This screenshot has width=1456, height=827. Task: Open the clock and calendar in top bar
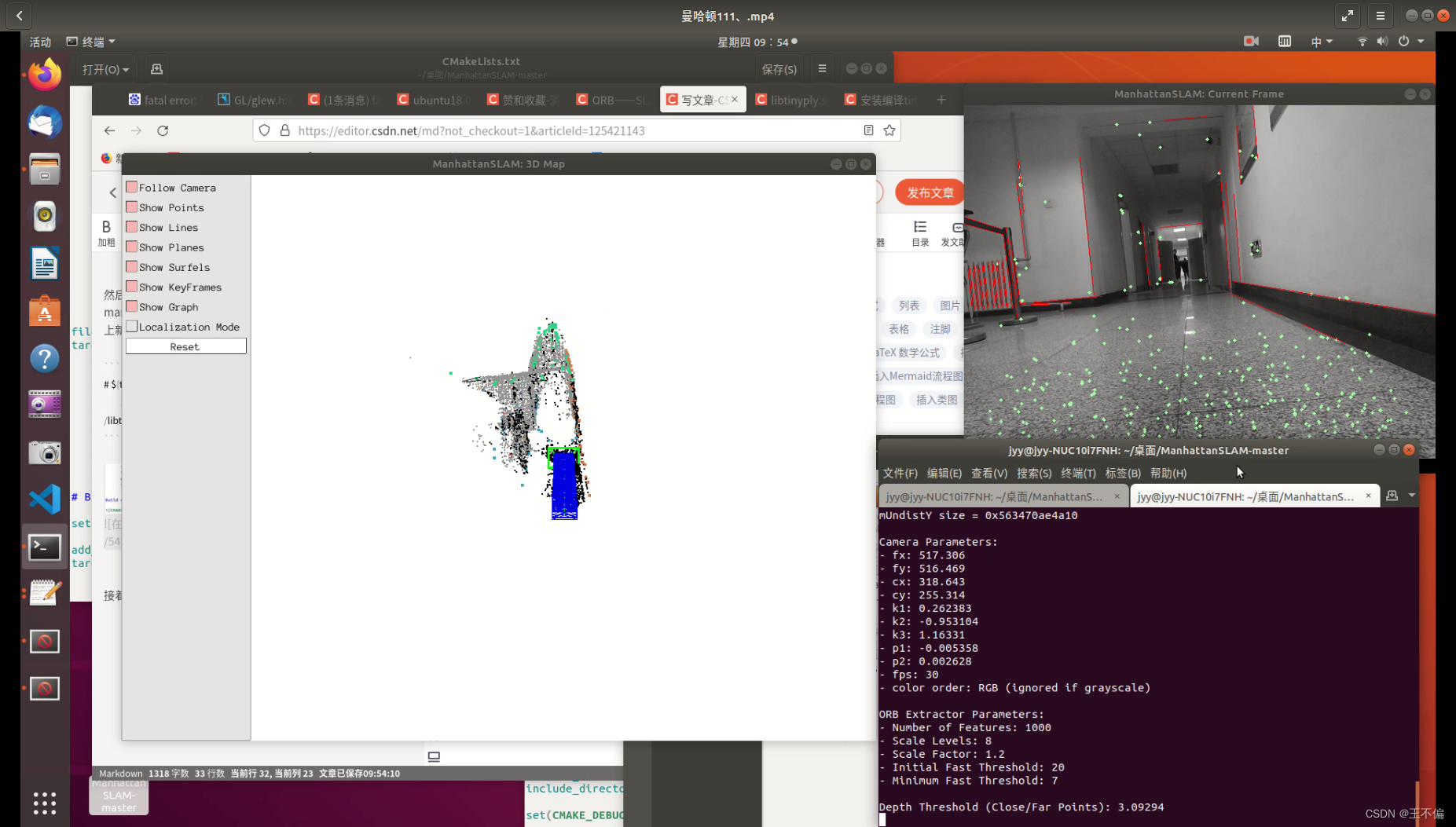coord(757,42)
